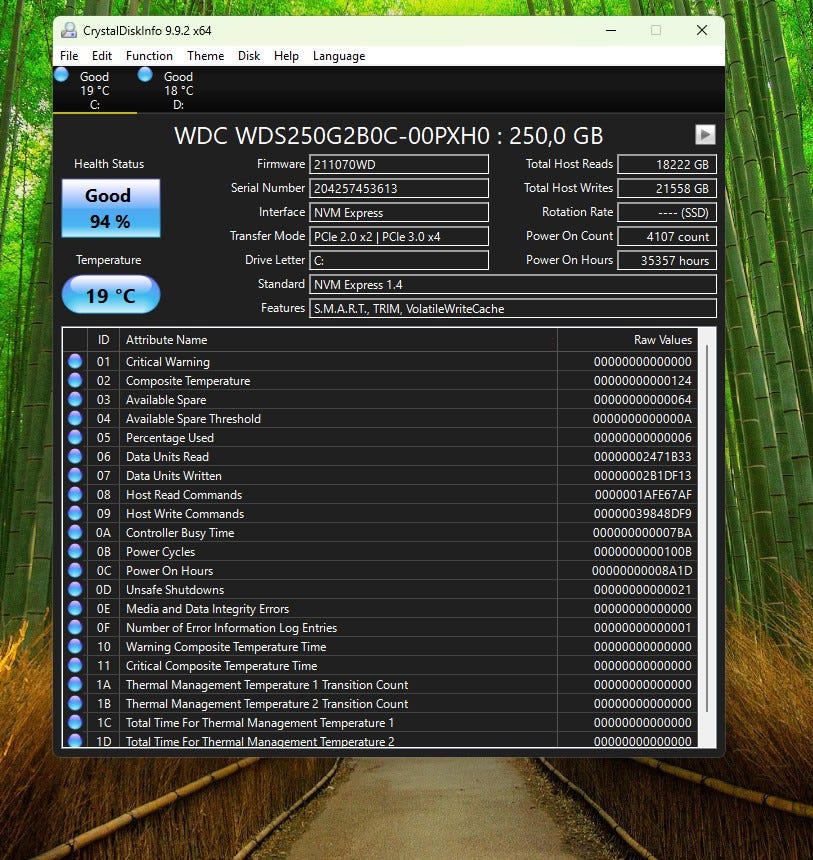Click the status icon beside Percentage Used
Image resolution: width=813 pixels, height=860 pixels.
pyautogui.click(x=75, y=437)
